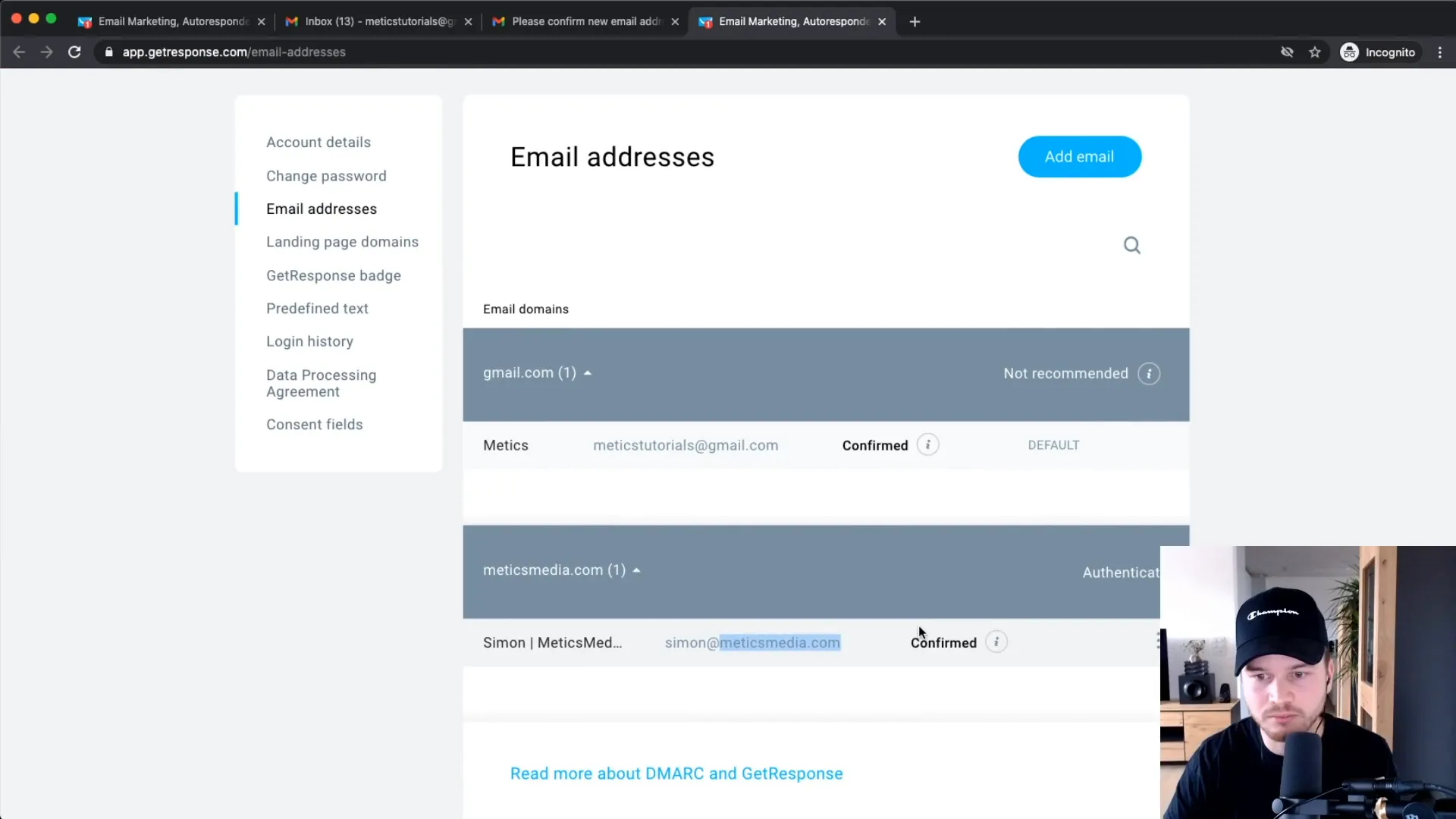Click Confirmed status in Metics row
1456x819 pixels.
875,446
